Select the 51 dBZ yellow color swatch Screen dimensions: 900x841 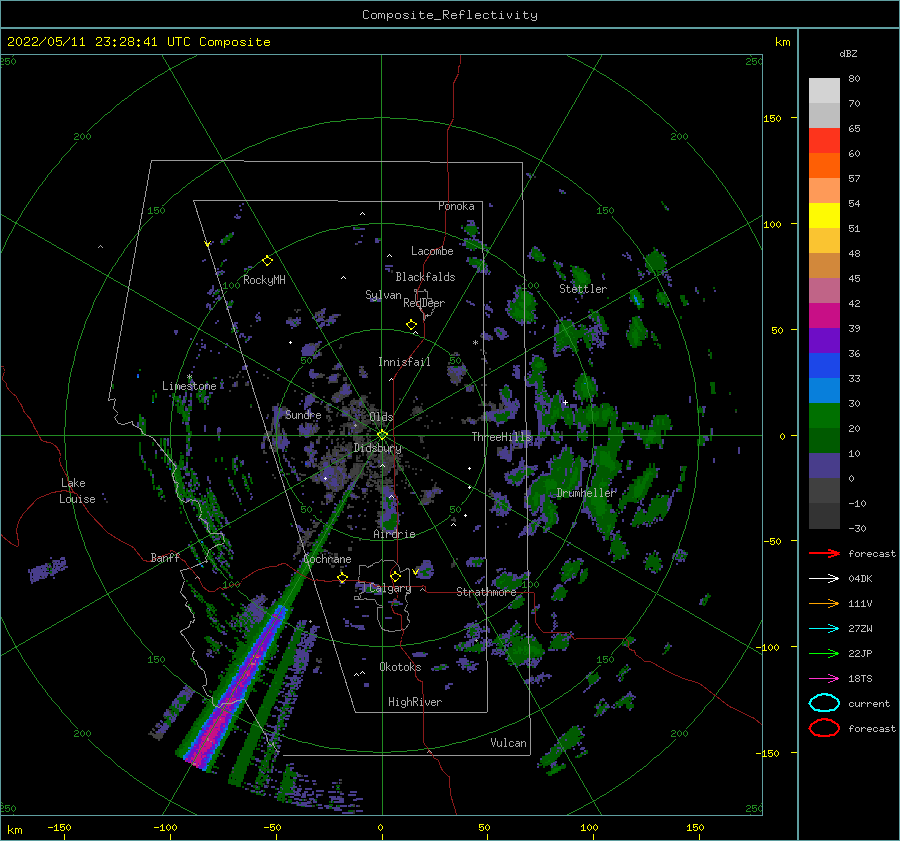pos(824,215)
